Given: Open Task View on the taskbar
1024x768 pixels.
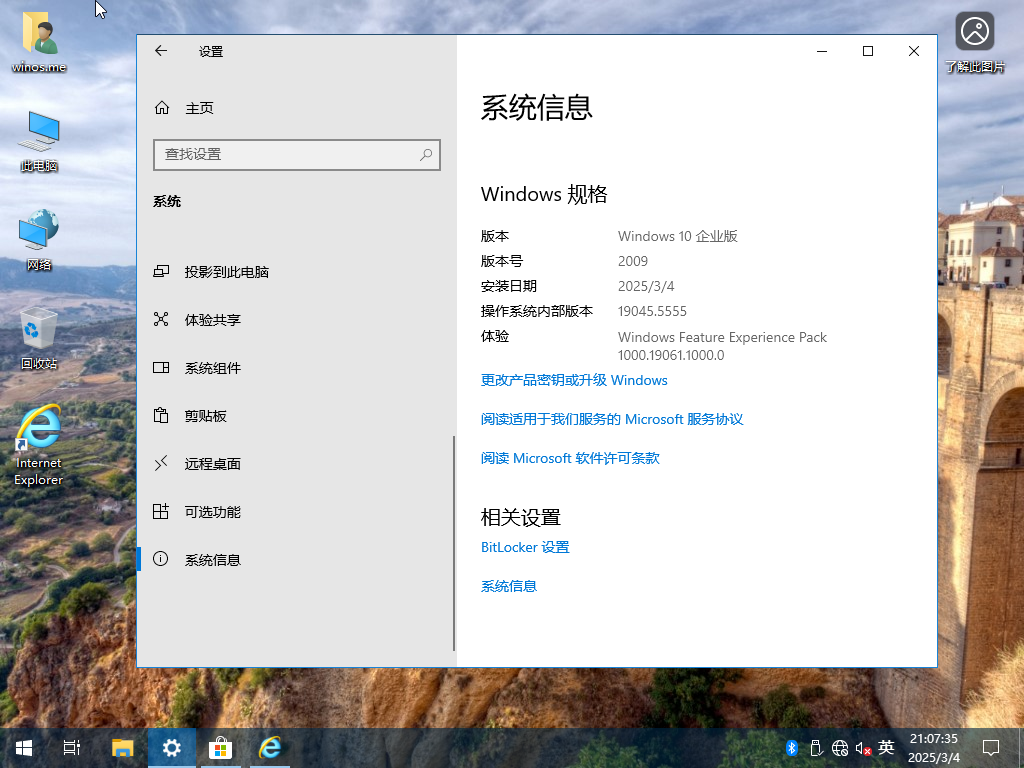Looking at the screenshot, I should click(72, 748).
